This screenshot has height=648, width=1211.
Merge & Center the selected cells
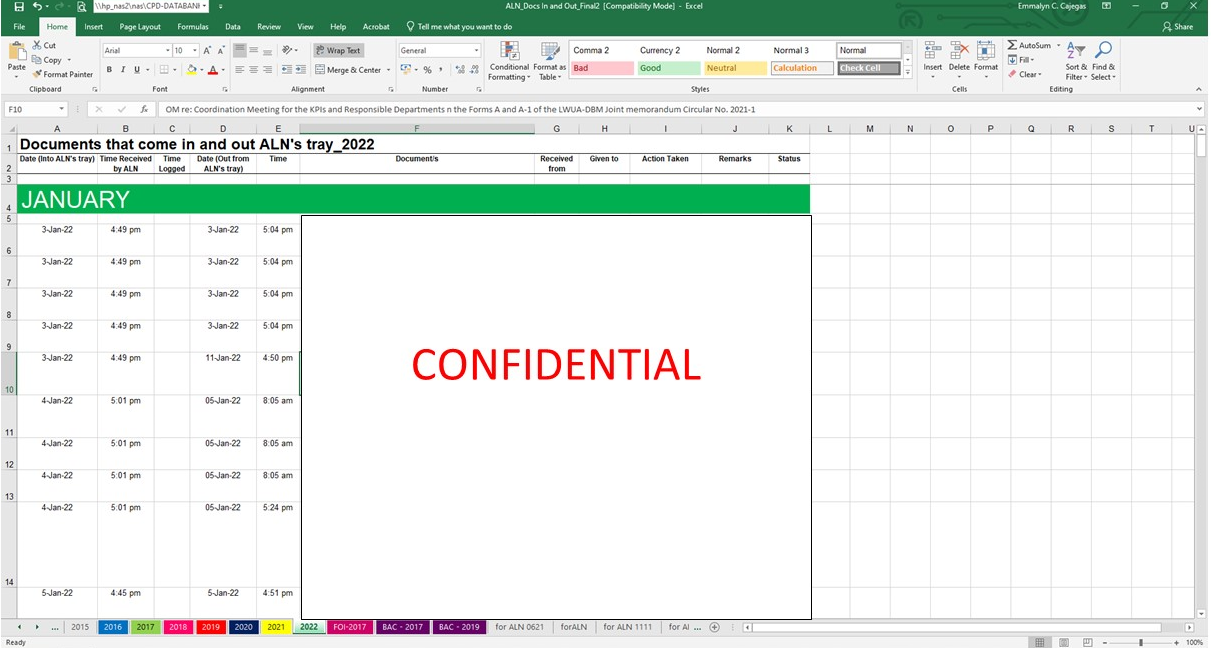348,70
